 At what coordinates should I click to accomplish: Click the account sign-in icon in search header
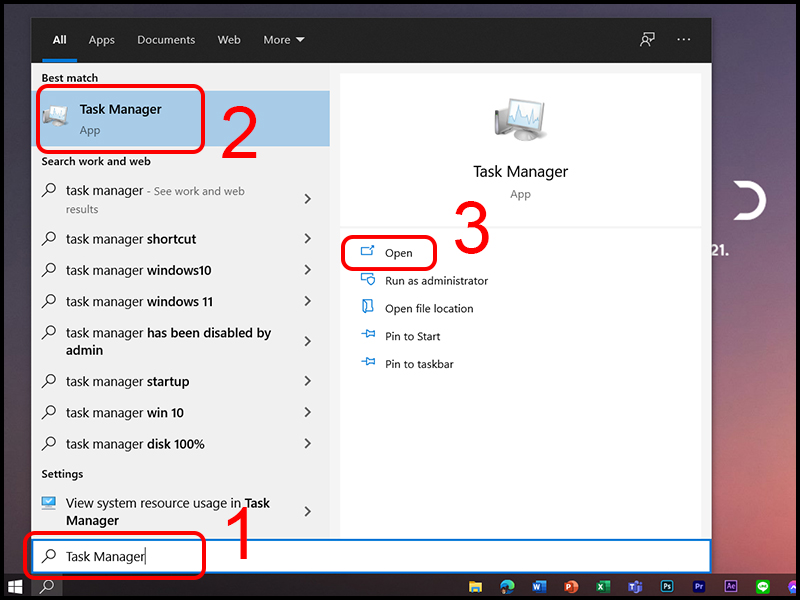(647, 39)
